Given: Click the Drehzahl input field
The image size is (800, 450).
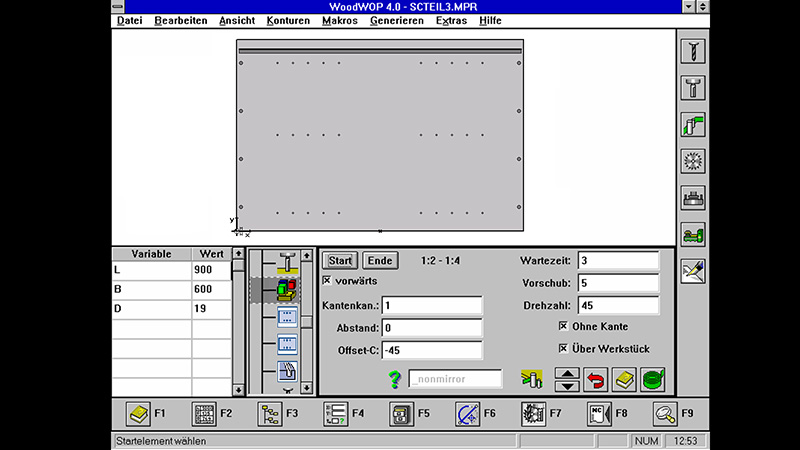Looking at the screenshot, I should click(x=618, y=305).
